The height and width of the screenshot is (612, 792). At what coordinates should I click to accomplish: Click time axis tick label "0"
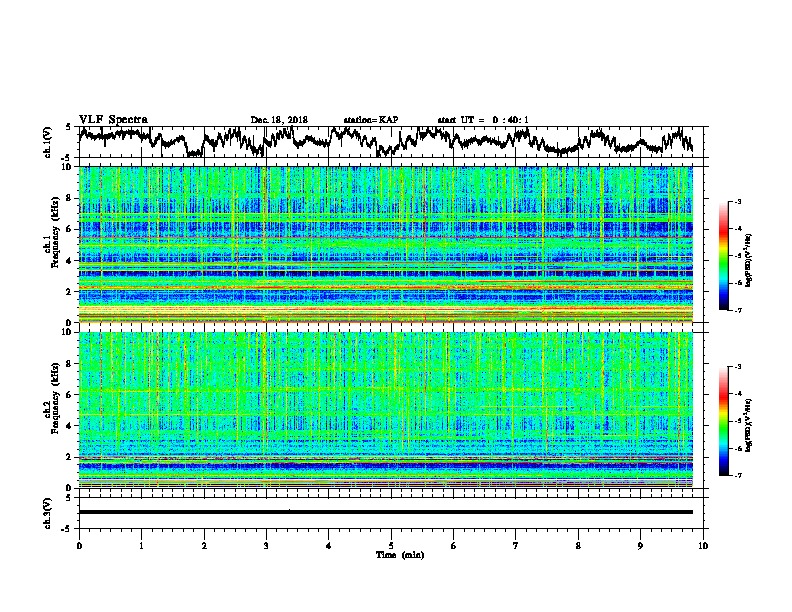click(79, 546)
